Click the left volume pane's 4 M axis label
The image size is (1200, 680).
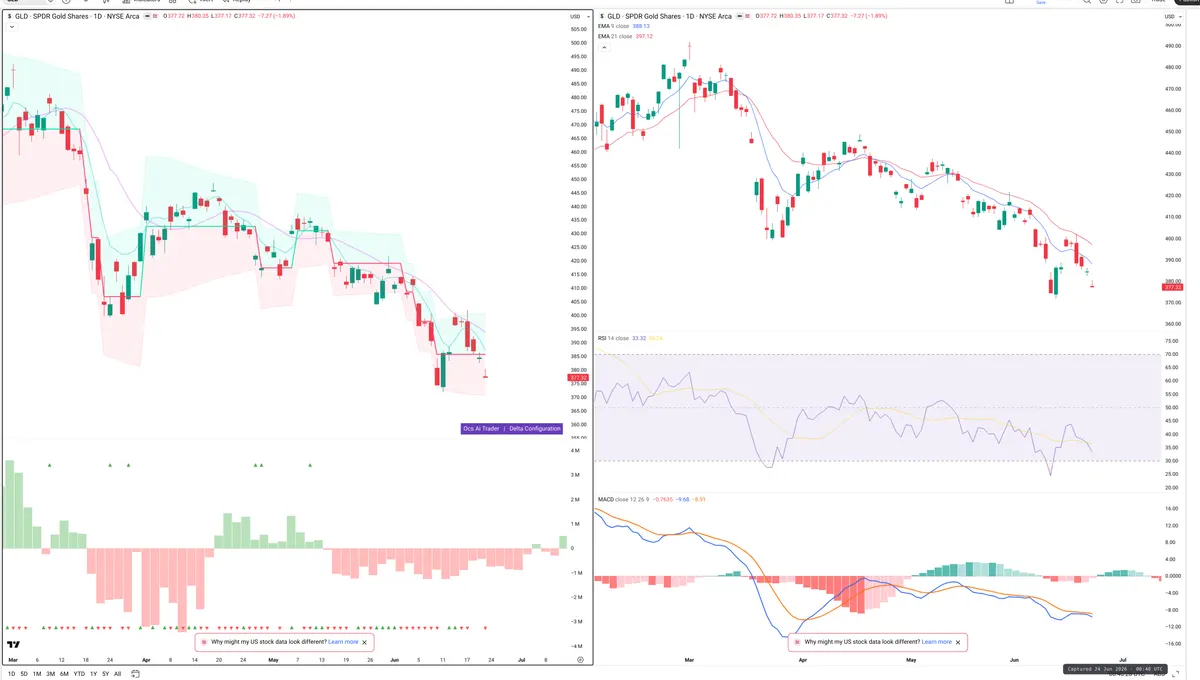pyautogui.click(x=575, y=451)
